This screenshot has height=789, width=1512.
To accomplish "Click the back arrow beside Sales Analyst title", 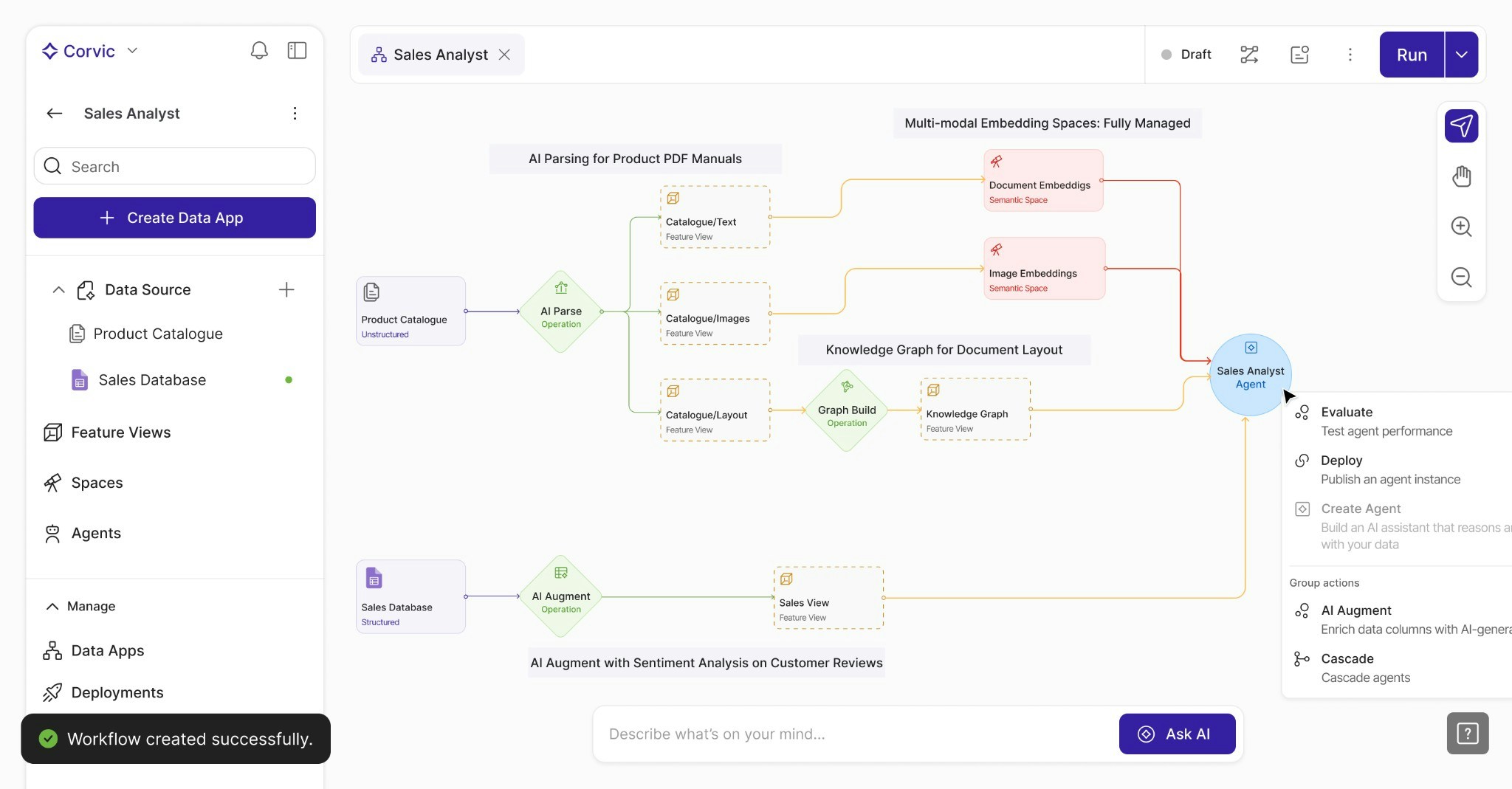I will pyautogui.click(x=55, y=113).
